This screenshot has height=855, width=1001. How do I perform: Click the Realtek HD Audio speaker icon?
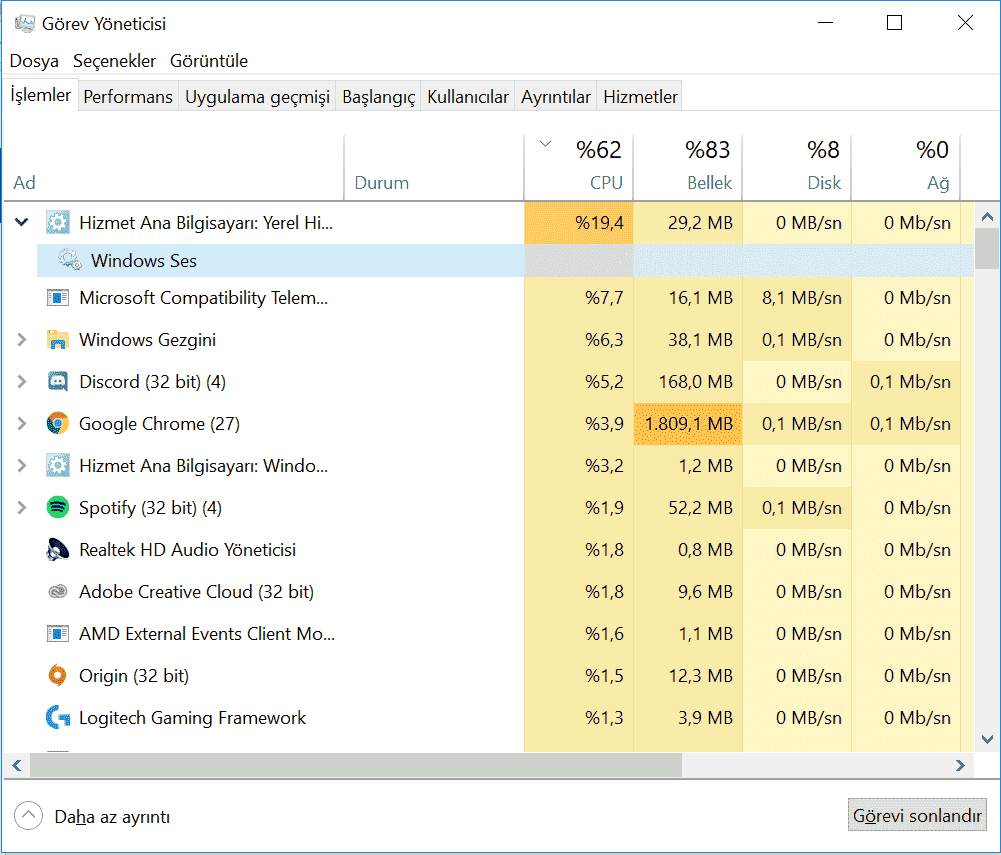point(57,550)
